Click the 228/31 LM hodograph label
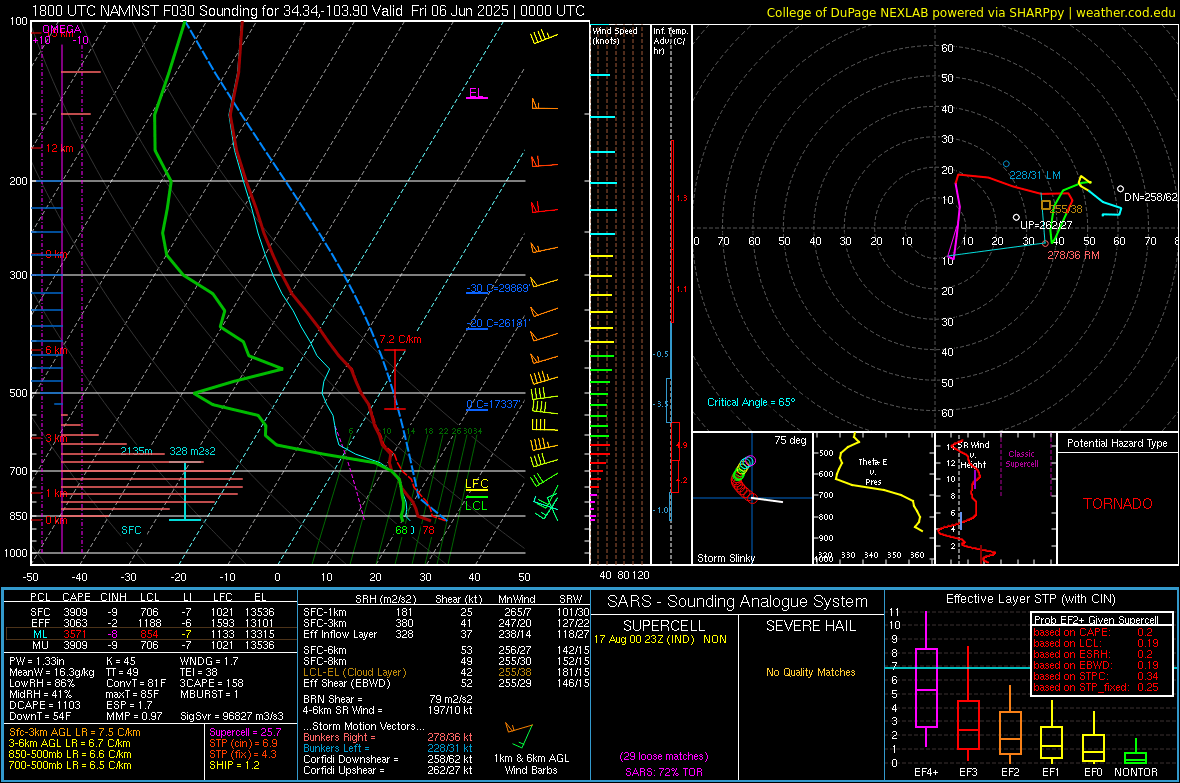1180x783 pixels. (1035, 175)
